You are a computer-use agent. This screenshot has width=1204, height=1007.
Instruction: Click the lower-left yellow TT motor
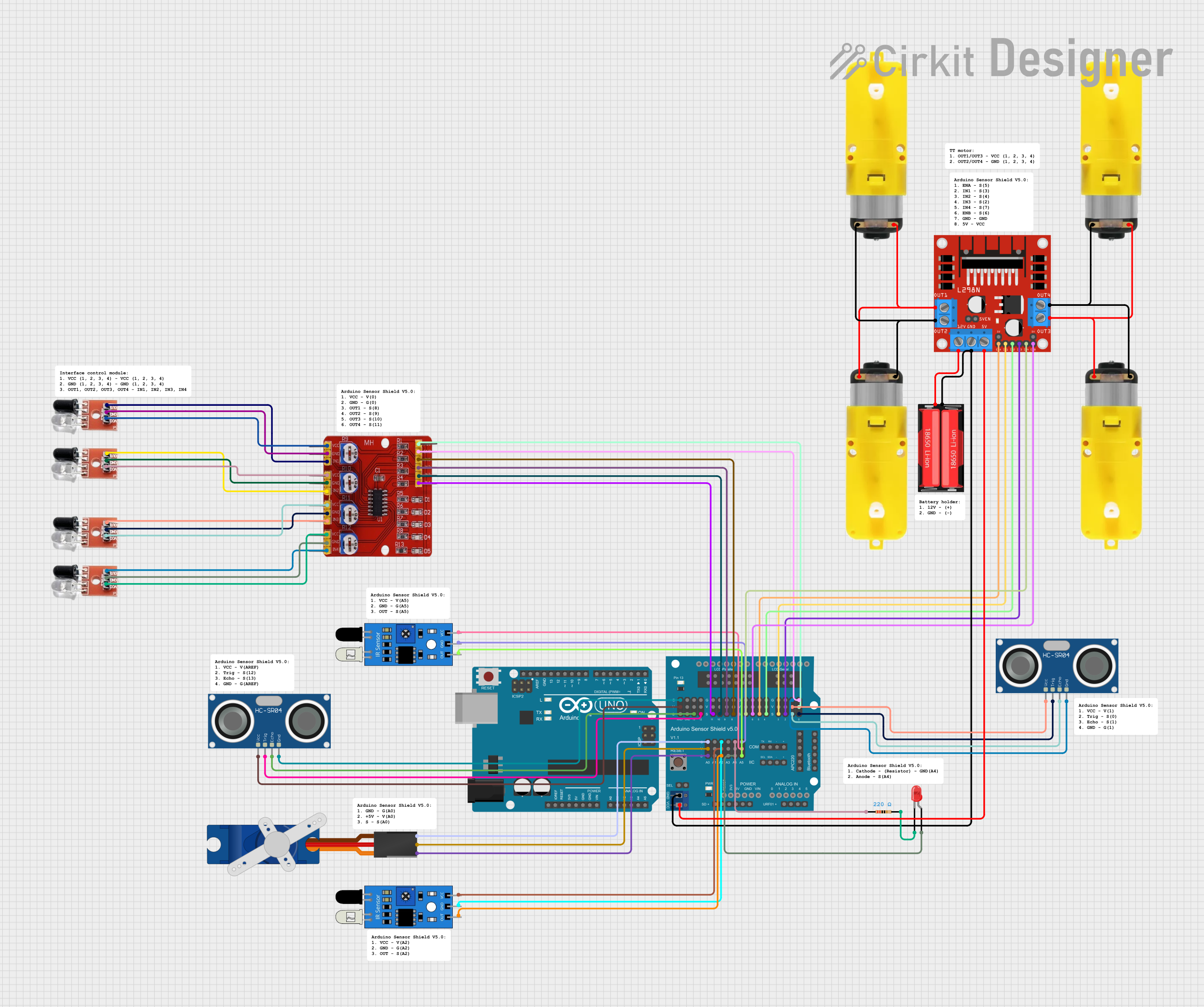[x=876, y=455]
